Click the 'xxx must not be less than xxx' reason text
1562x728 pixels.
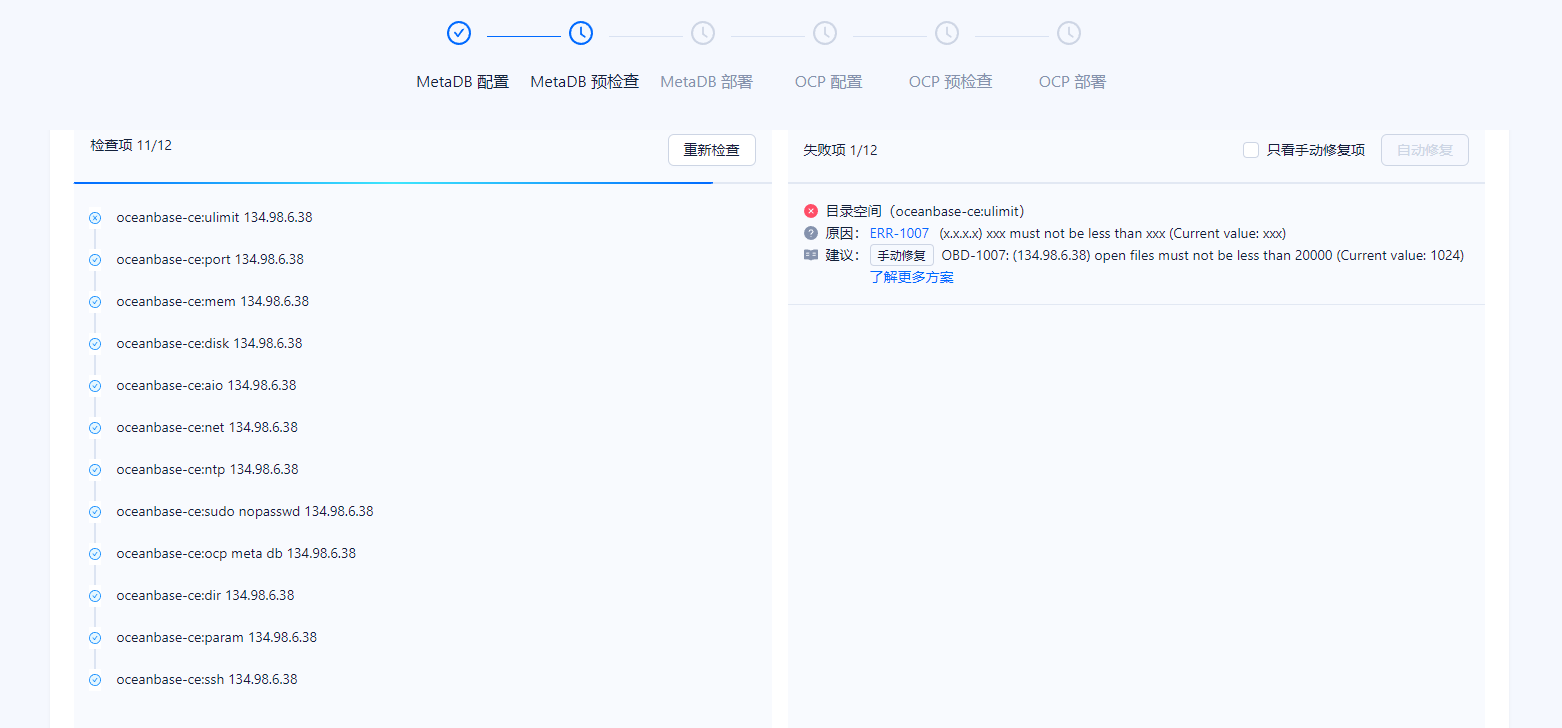click(x=1113, y=233)
